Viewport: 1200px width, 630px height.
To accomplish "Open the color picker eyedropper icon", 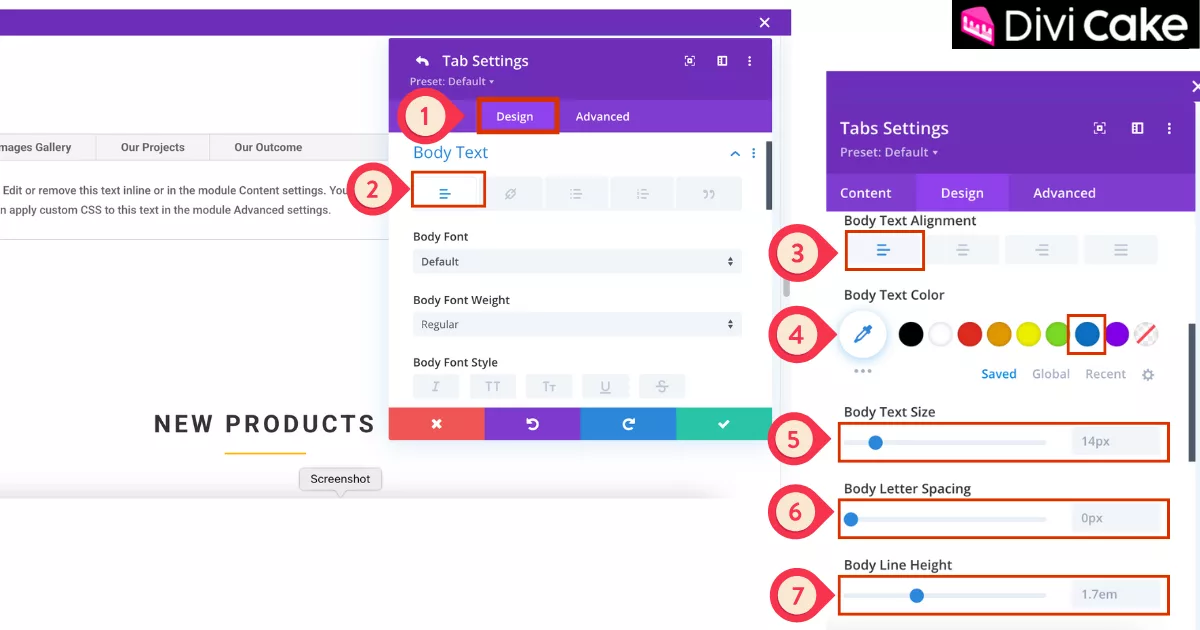I will pyautogui.click(x=863, y=334).
